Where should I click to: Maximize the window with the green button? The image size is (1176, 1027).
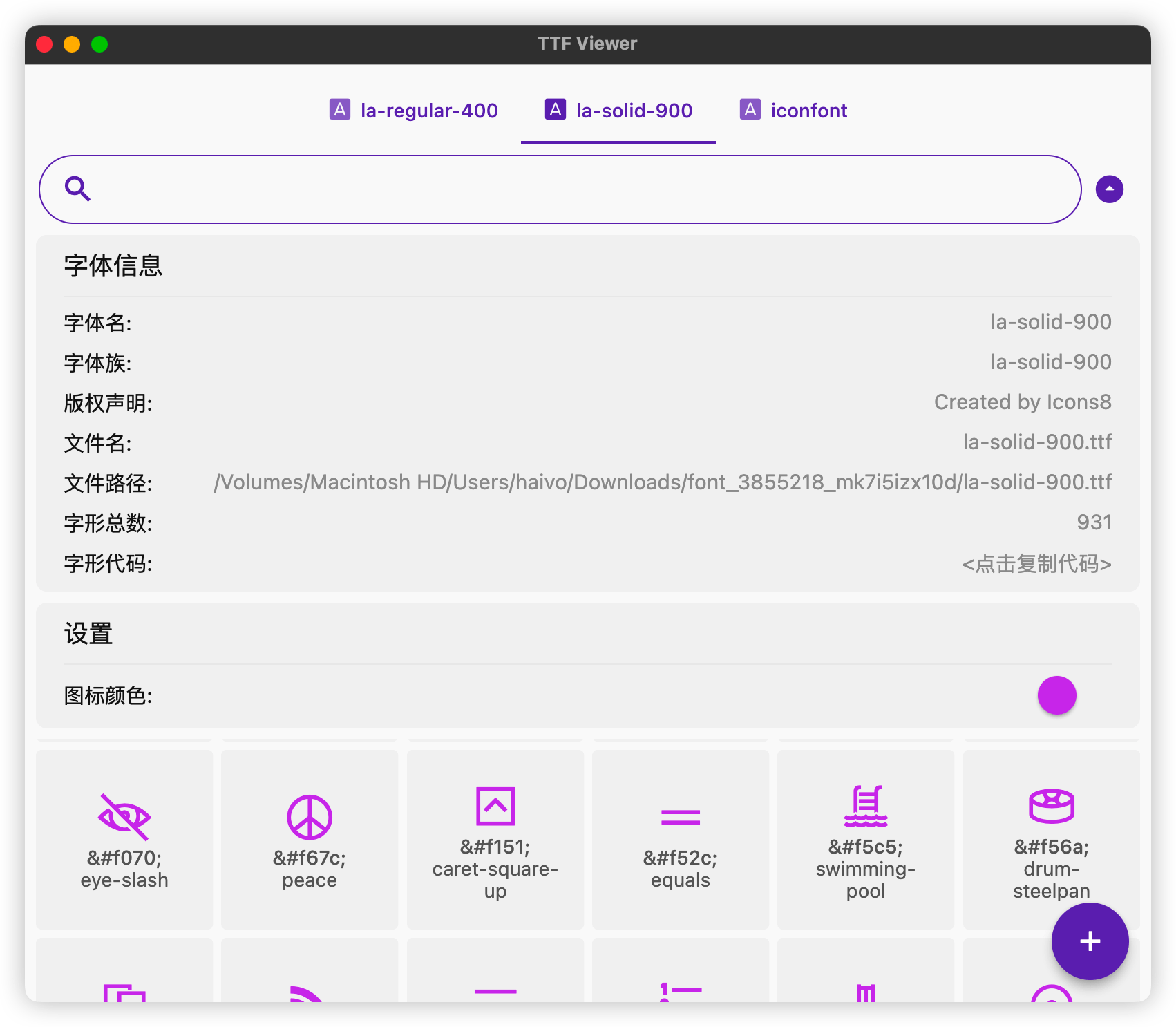[99, 44]
